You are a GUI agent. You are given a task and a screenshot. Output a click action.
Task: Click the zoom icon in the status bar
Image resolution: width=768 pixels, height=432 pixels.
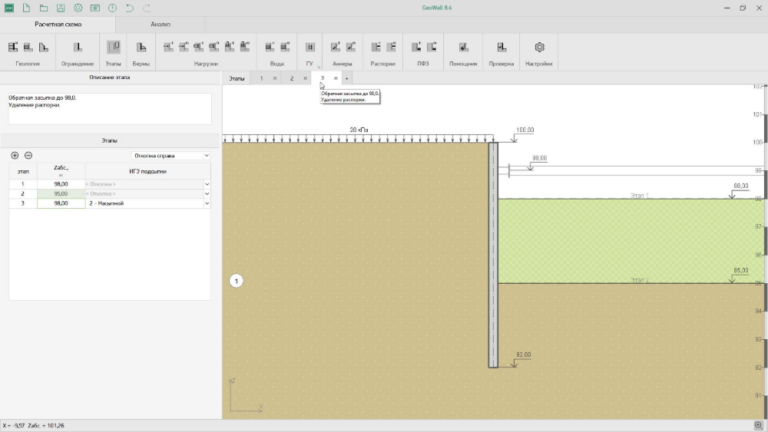(758, 426)
